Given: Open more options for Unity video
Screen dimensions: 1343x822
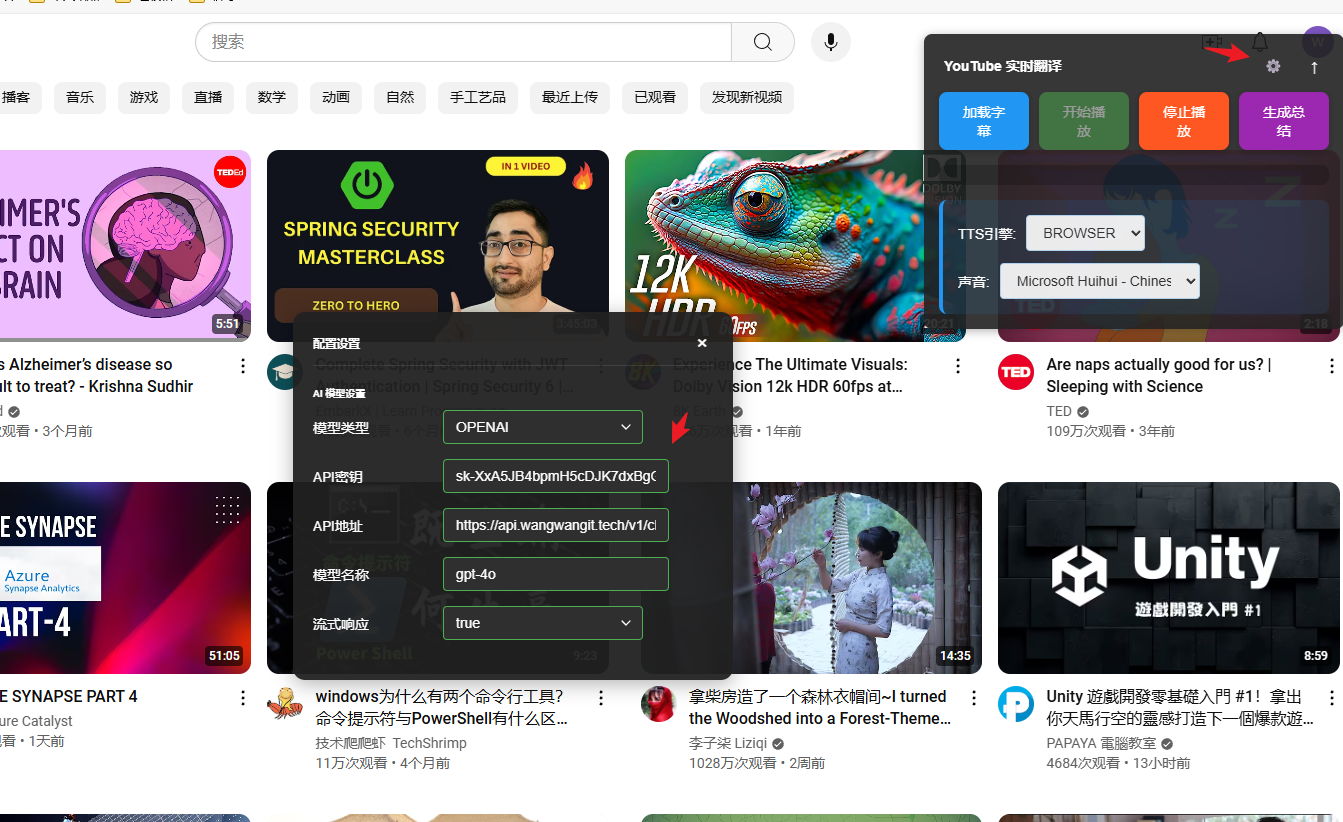Looking at the screenshot, I should pyautogui.click(x=1331, y=697).
